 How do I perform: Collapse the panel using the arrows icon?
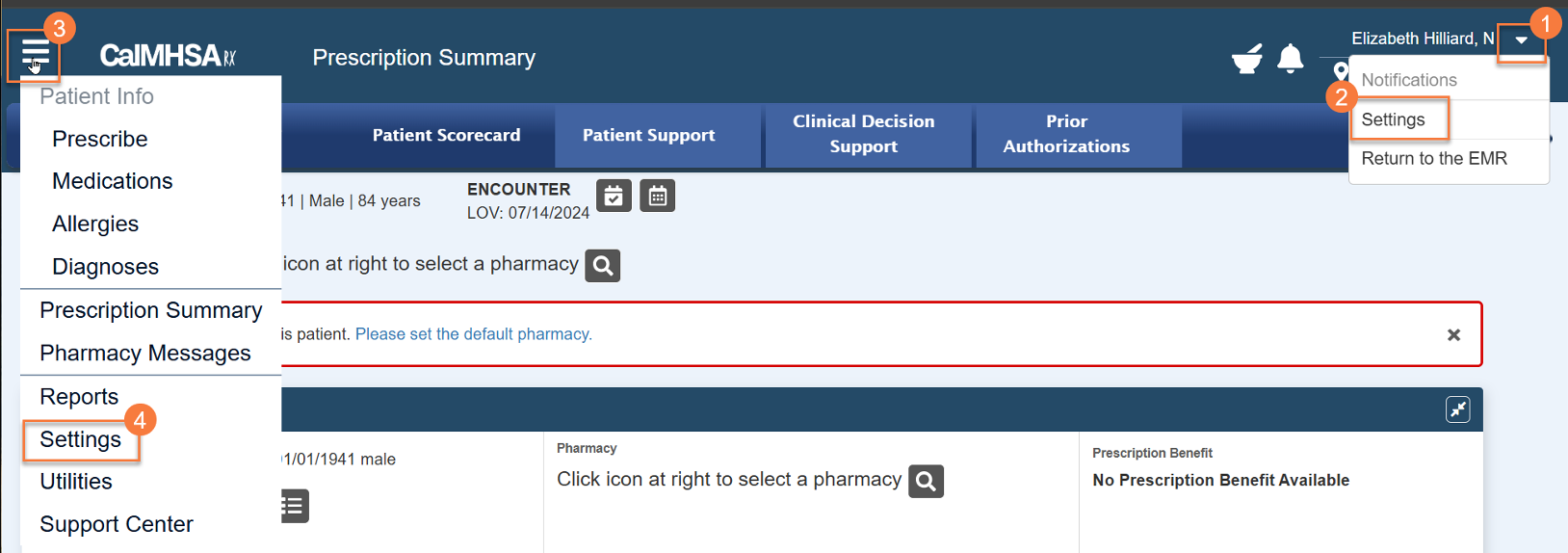point(1457,409)
